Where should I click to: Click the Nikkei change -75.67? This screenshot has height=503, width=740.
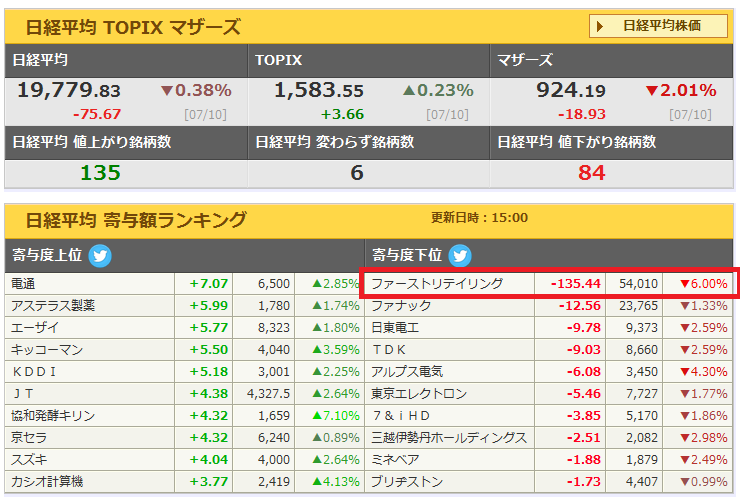[97, 114]
